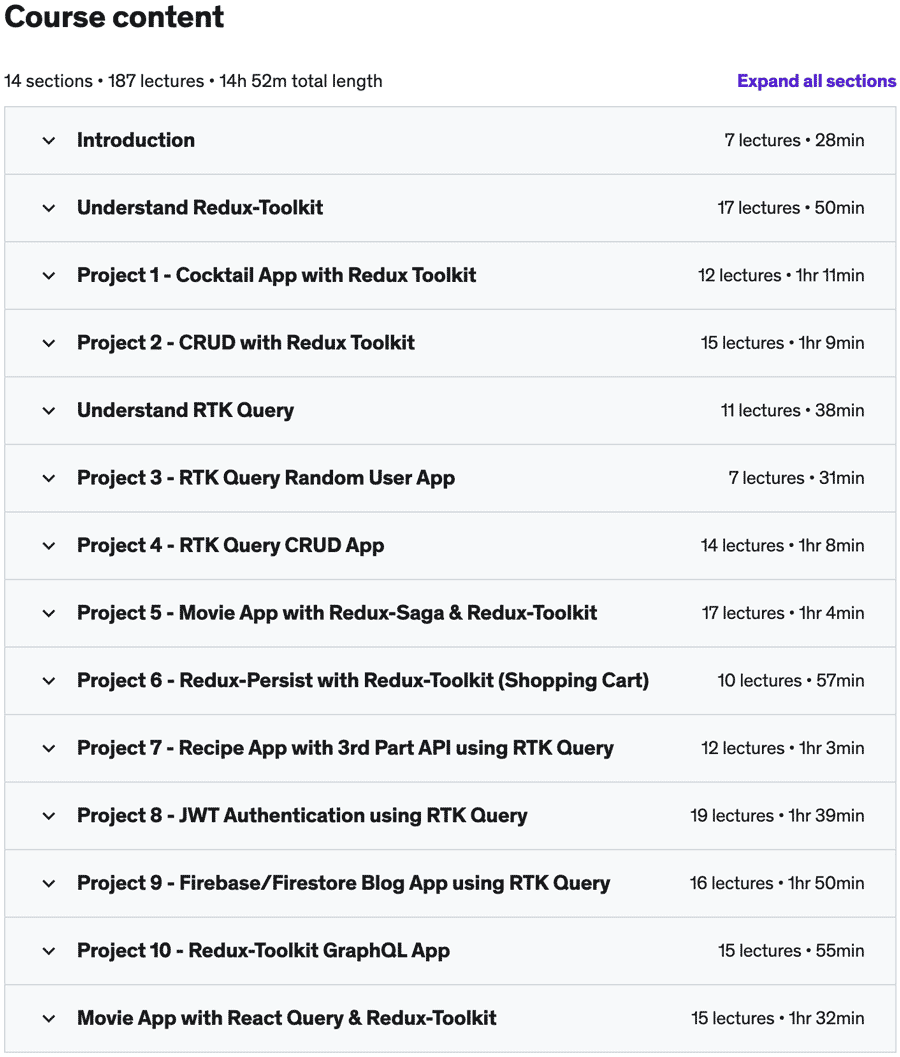Open Project 8 JWT Authentication section
900x1057 pixels.
pyautogui.click(x=302, y=815)
